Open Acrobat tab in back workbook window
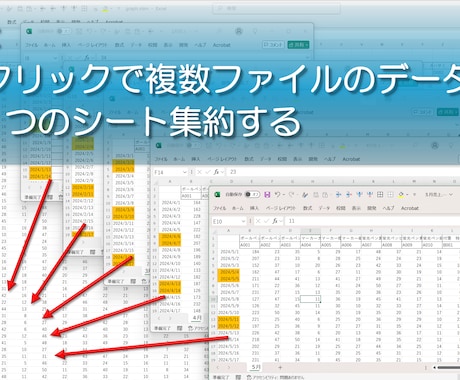This screenshot has height=380, width=460. click(x=221, y=45)
